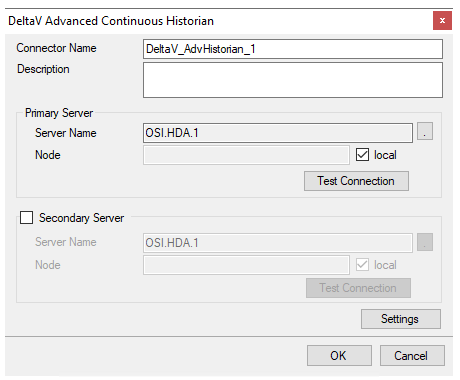This screenshot has height=380, width=460.
Task: Click the dialog title DeltaV Advanced Continuous Historian
Action: [x=111, y=21]
